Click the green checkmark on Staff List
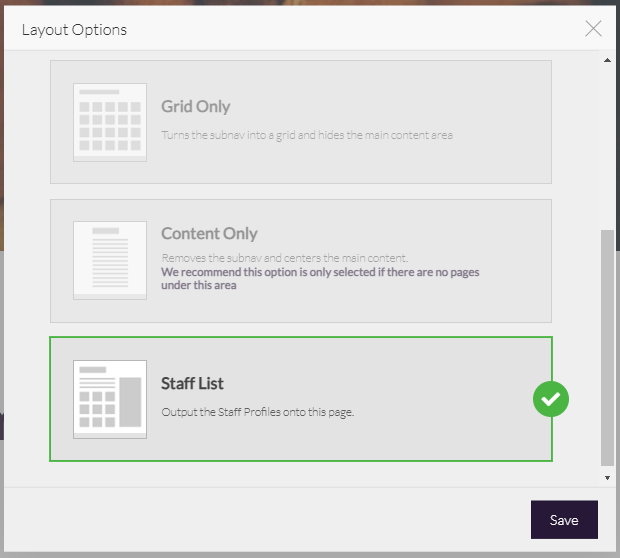The image size is (620, 558). 551,399
